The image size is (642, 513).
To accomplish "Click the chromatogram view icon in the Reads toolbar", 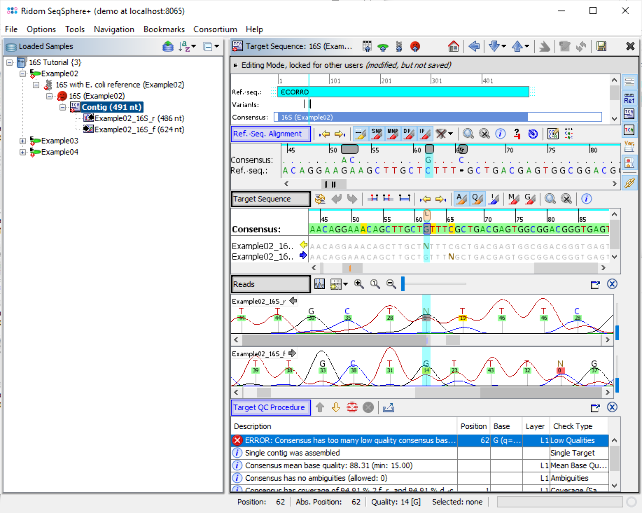I will [319, 284].
